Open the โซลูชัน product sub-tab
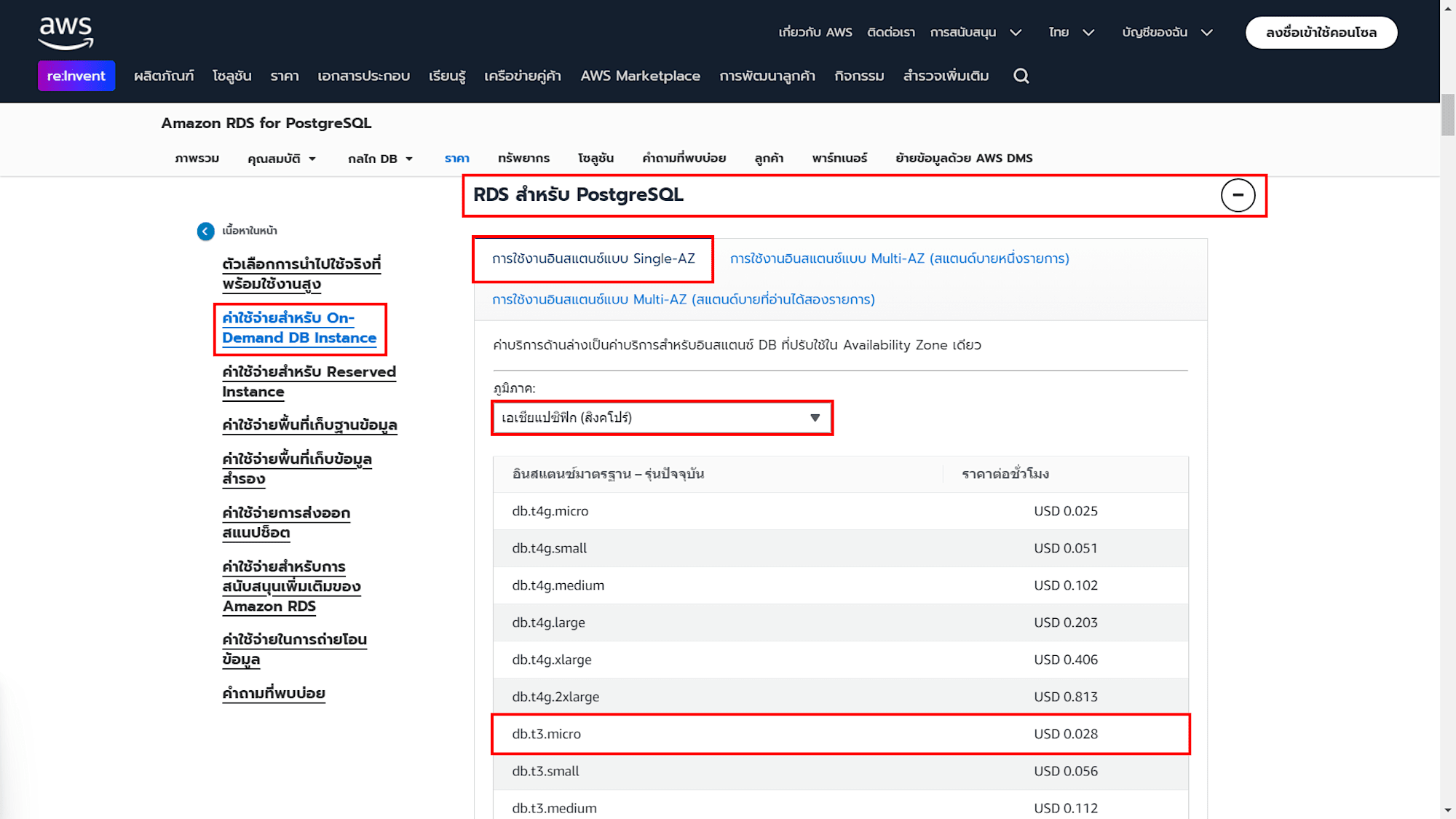Viewport: 1456px width, 819px height. coord(596,158)
